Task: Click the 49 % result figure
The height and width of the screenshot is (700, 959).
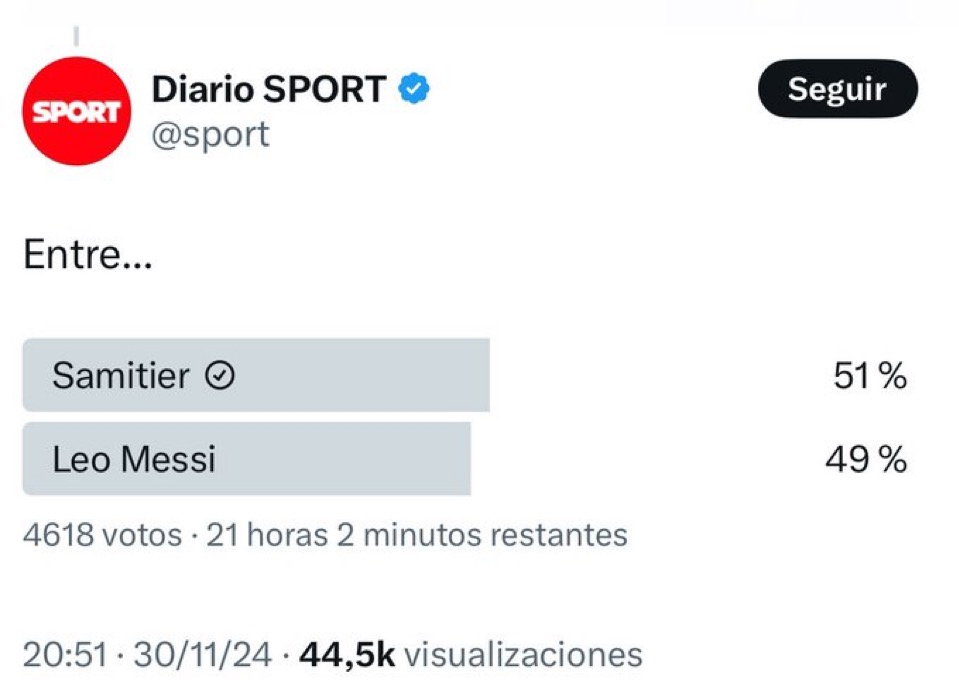Action: [x=865, y=459]
